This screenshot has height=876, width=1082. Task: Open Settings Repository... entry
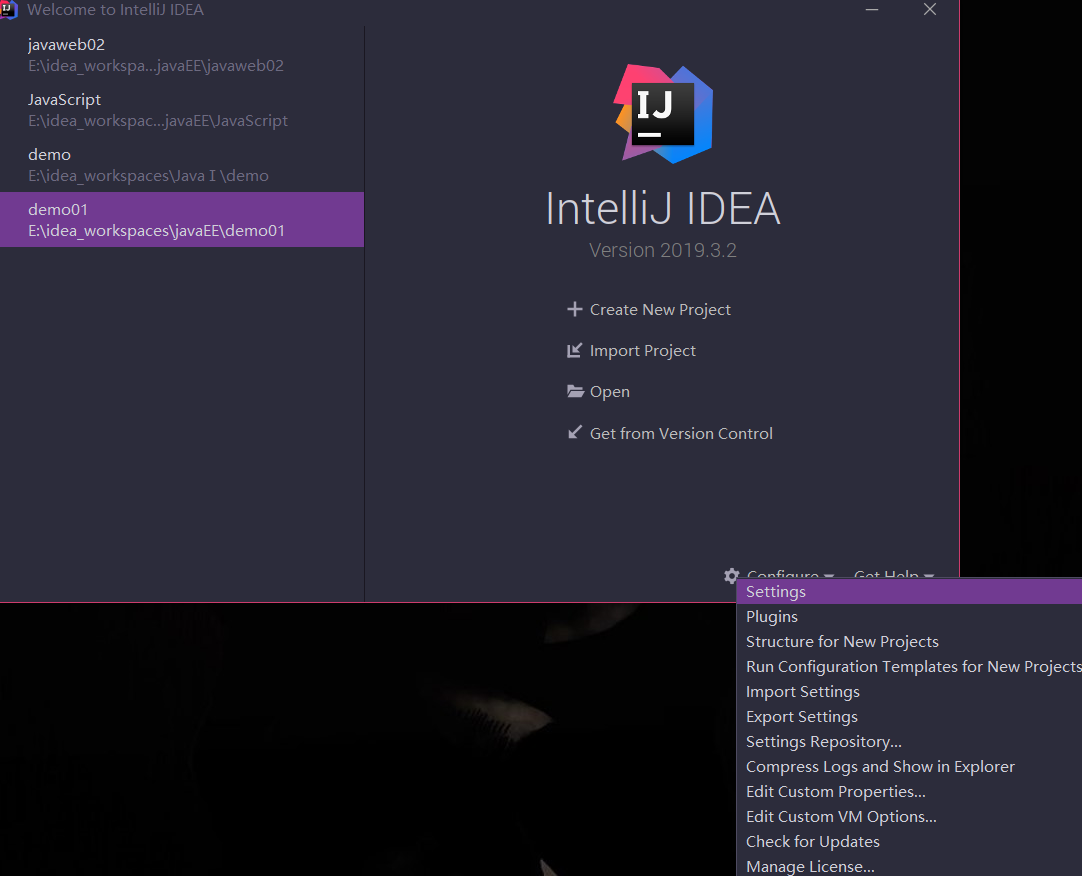pyautogui.click(x=909, y=741)
